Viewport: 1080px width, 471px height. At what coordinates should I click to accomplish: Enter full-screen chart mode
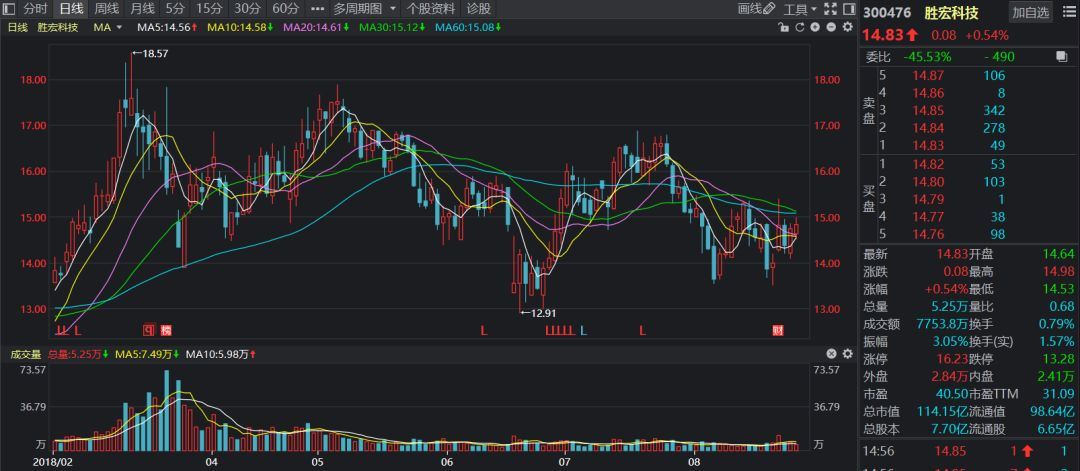(831, 9)
